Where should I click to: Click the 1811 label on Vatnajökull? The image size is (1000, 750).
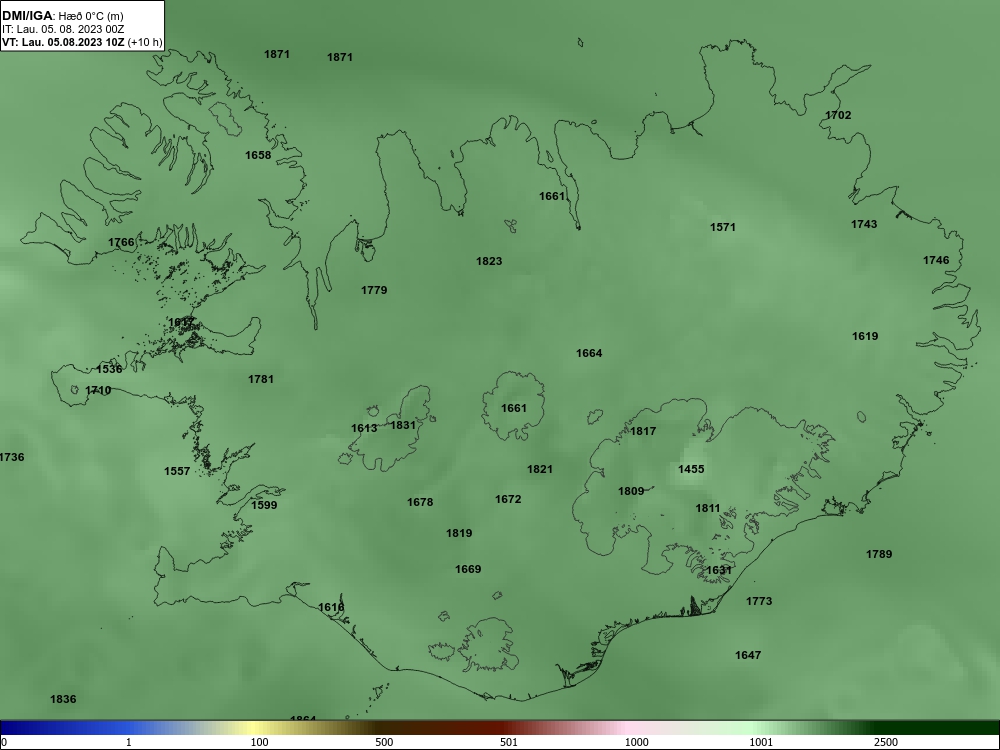pos(707,508)
